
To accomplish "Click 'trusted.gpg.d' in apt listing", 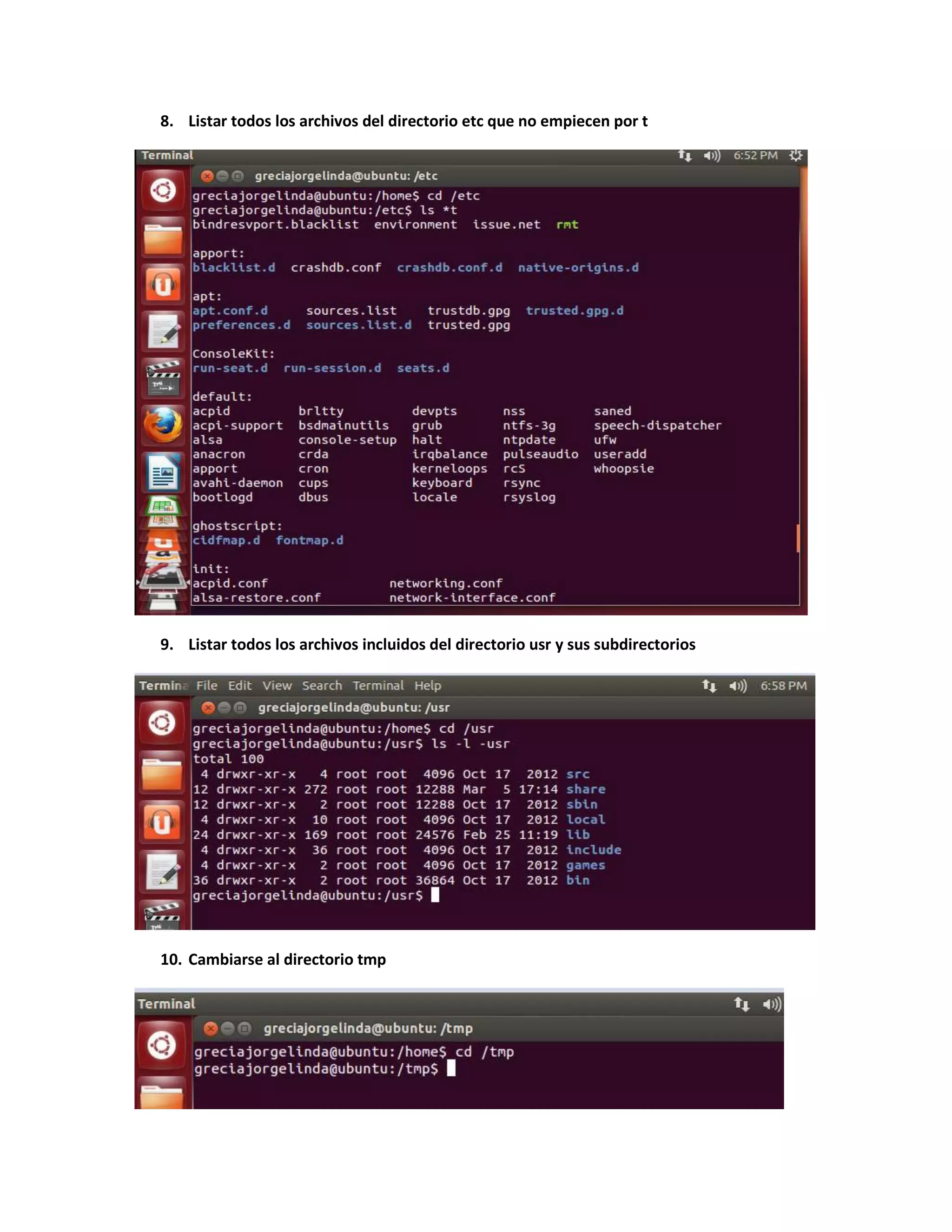I will point(575,311).
